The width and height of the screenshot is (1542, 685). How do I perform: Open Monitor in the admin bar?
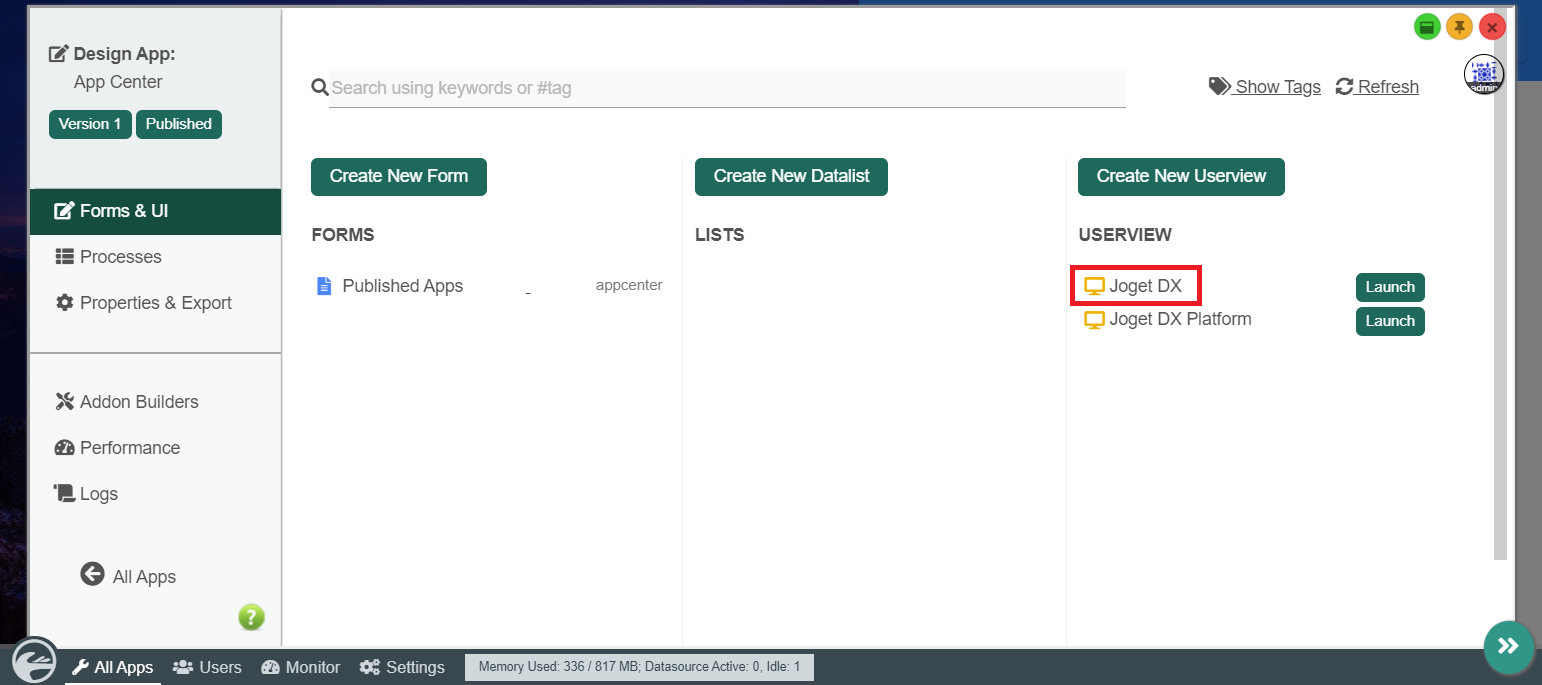301,667
